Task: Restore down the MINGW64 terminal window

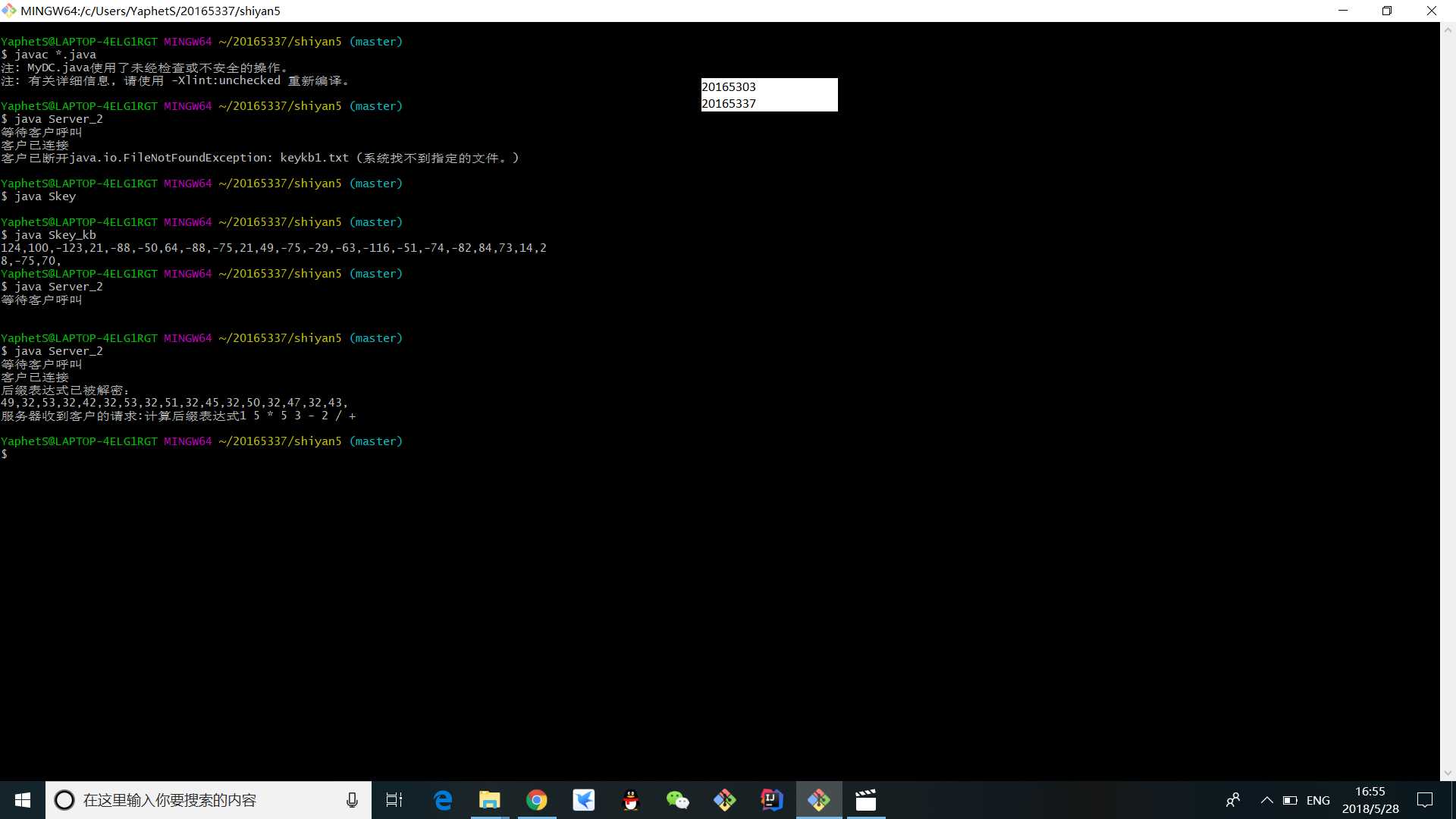Action: pyautogui.click(x=1387, y=11)
